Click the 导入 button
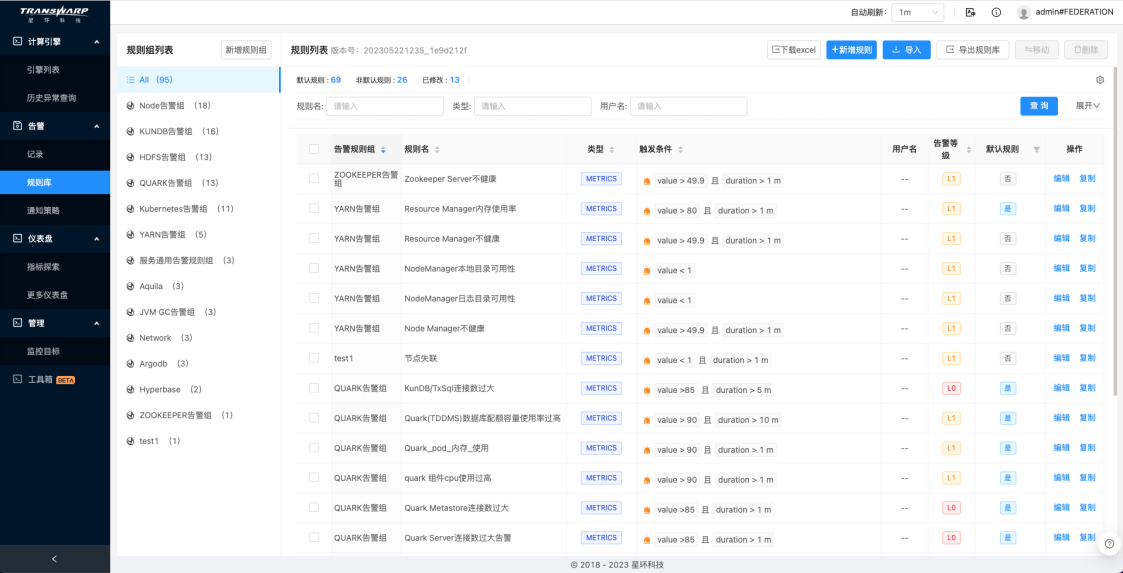 click(x=907, y=49)
